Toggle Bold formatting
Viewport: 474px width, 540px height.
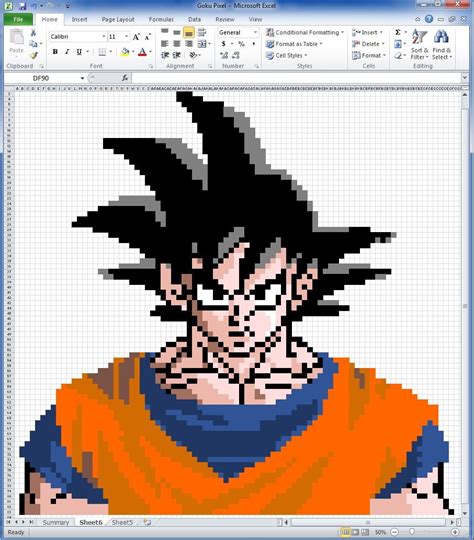click(55, 52)
